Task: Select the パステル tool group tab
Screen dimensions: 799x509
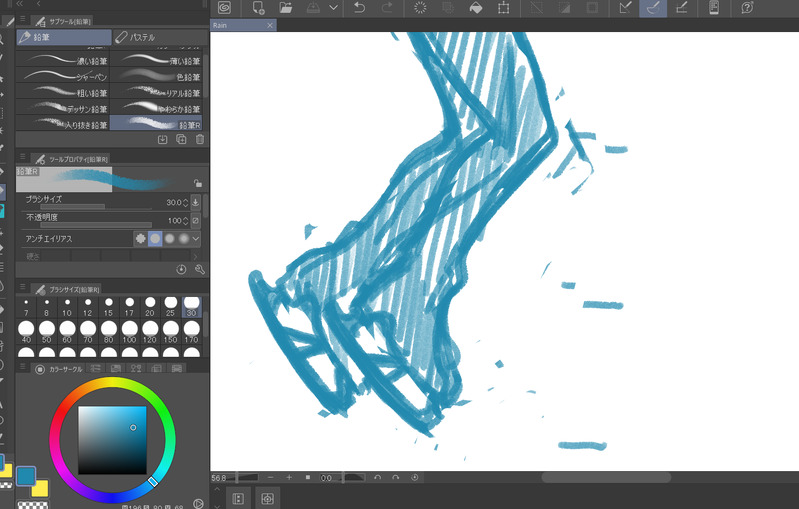Action: [x=160, y=37]
